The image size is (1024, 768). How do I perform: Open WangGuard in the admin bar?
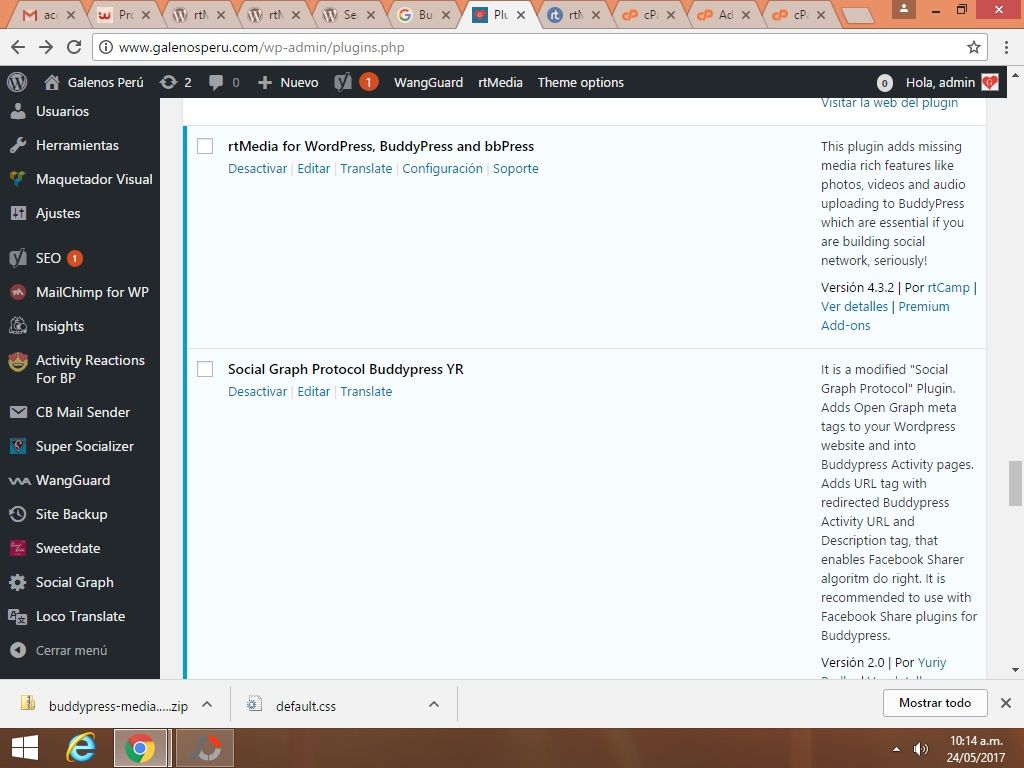point(428,82)
